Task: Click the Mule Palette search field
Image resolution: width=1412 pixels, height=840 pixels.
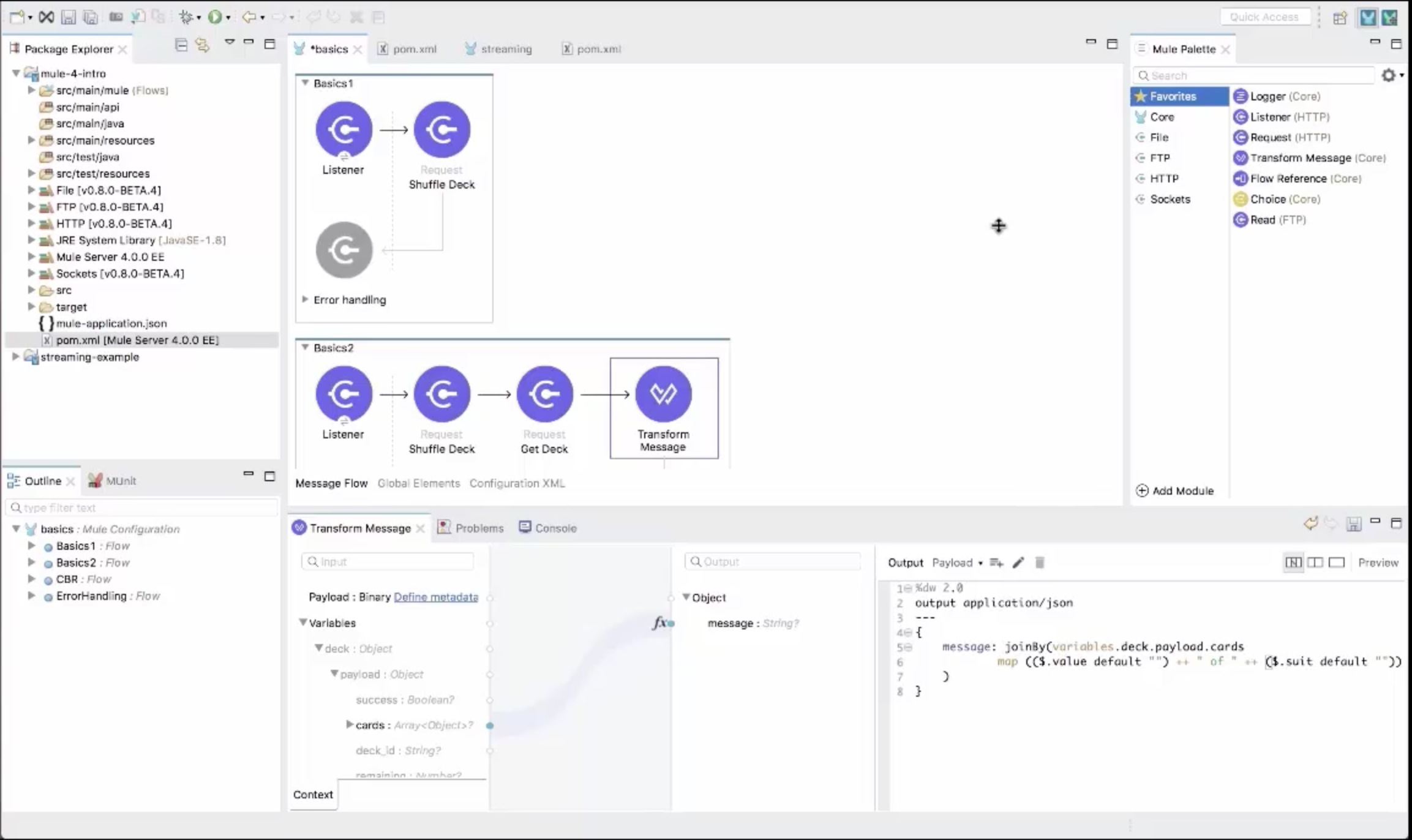Action: 1255,75
